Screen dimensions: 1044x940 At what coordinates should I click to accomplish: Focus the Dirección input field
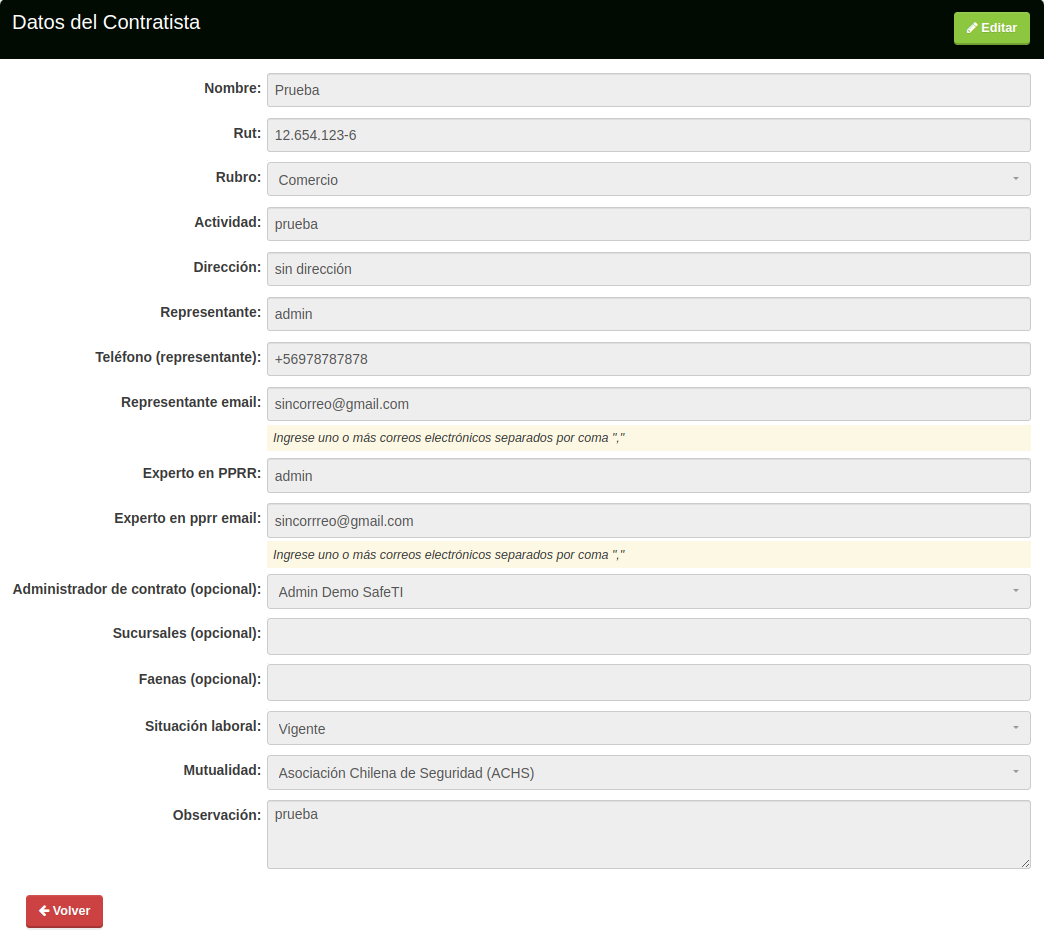pyautogui.click(x=648, y=269)
